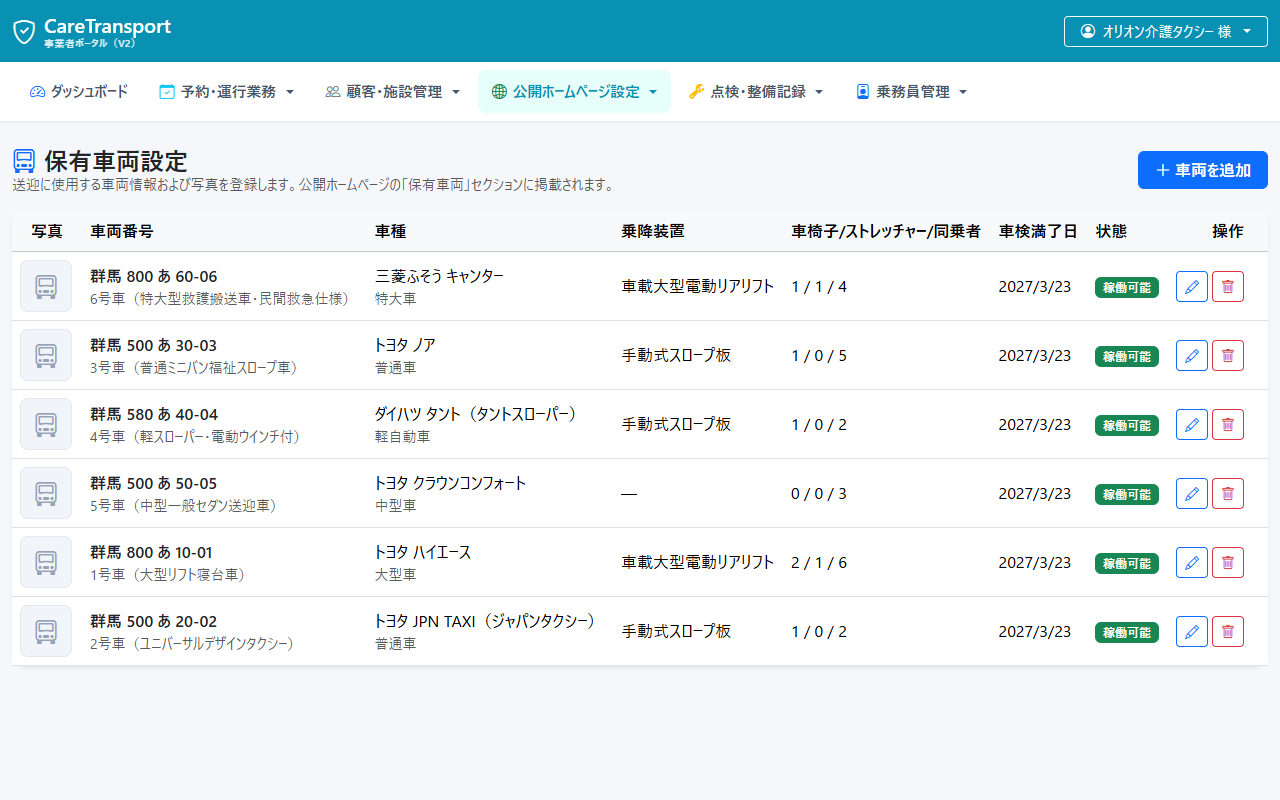The image size is (1280, 800).
Task: Open the 予約・運行業務 menu
Action: 227,92
